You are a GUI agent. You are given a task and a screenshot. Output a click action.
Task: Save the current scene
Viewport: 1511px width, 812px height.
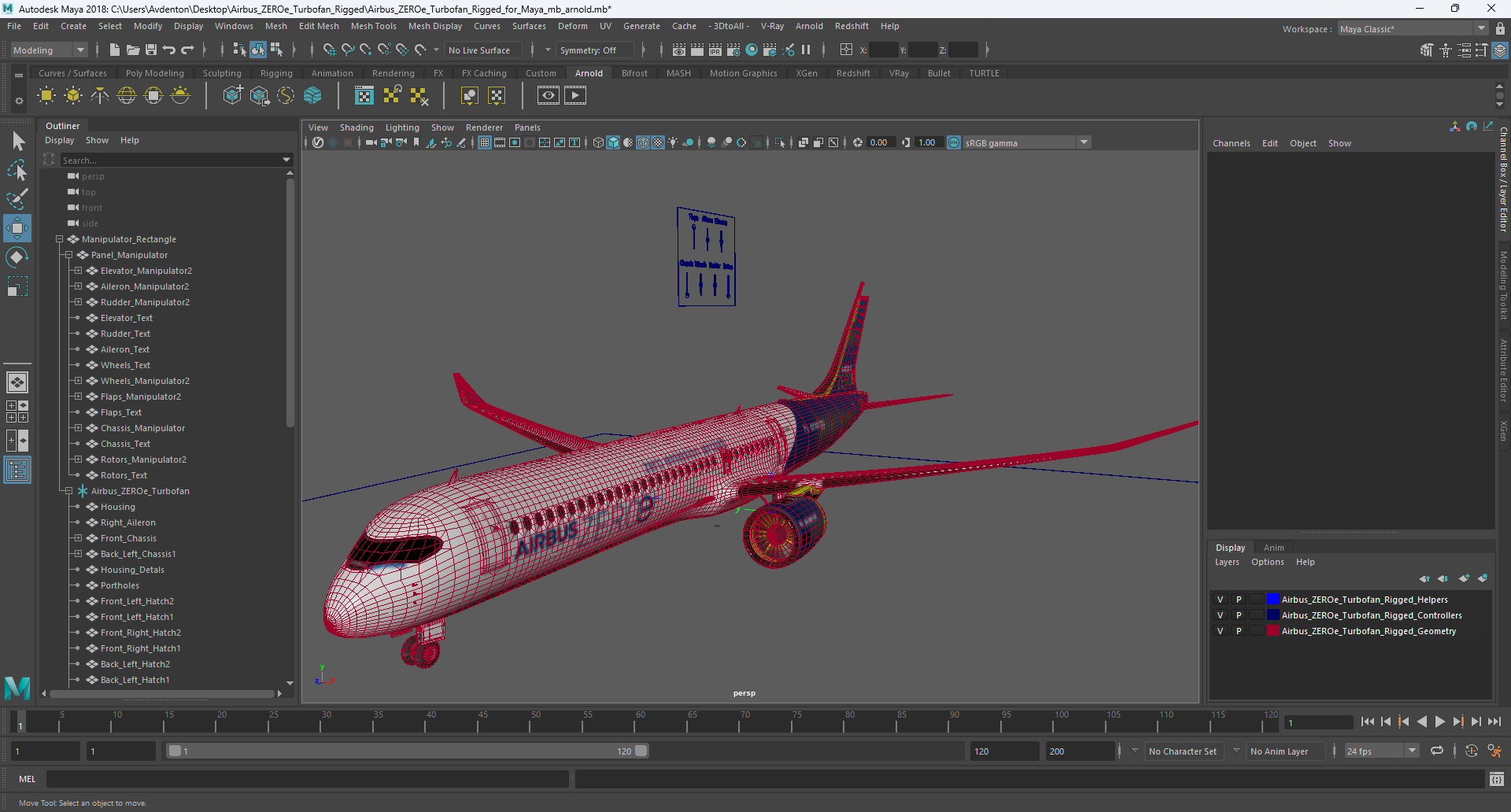pyautogui.click(x=151, y=50)
